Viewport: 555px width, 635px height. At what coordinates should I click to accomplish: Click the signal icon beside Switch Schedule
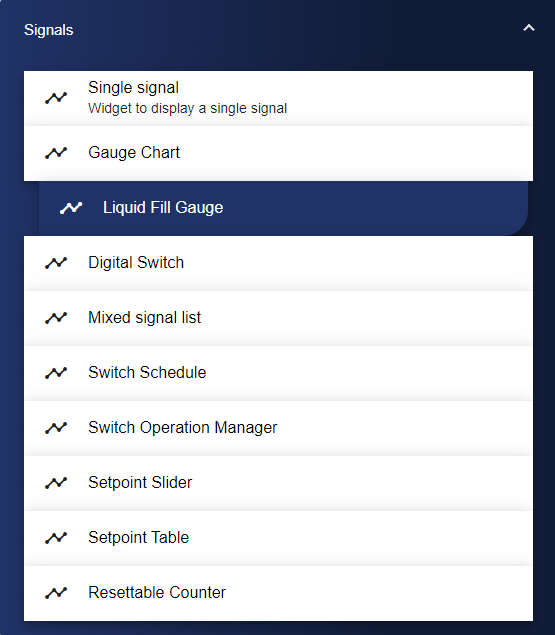point(56,373)
